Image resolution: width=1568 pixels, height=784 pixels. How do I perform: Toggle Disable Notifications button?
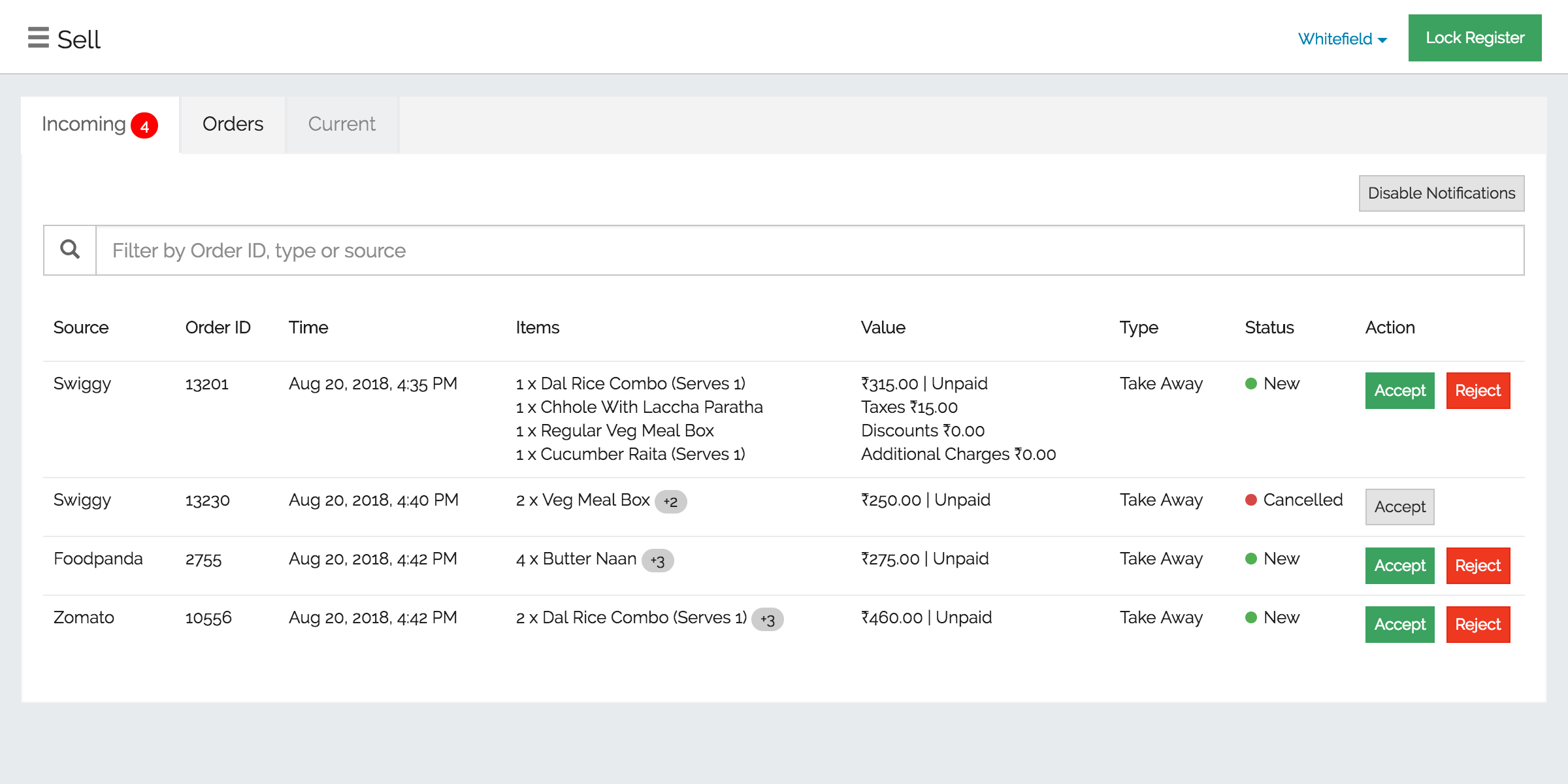(x=1441, y=193)
